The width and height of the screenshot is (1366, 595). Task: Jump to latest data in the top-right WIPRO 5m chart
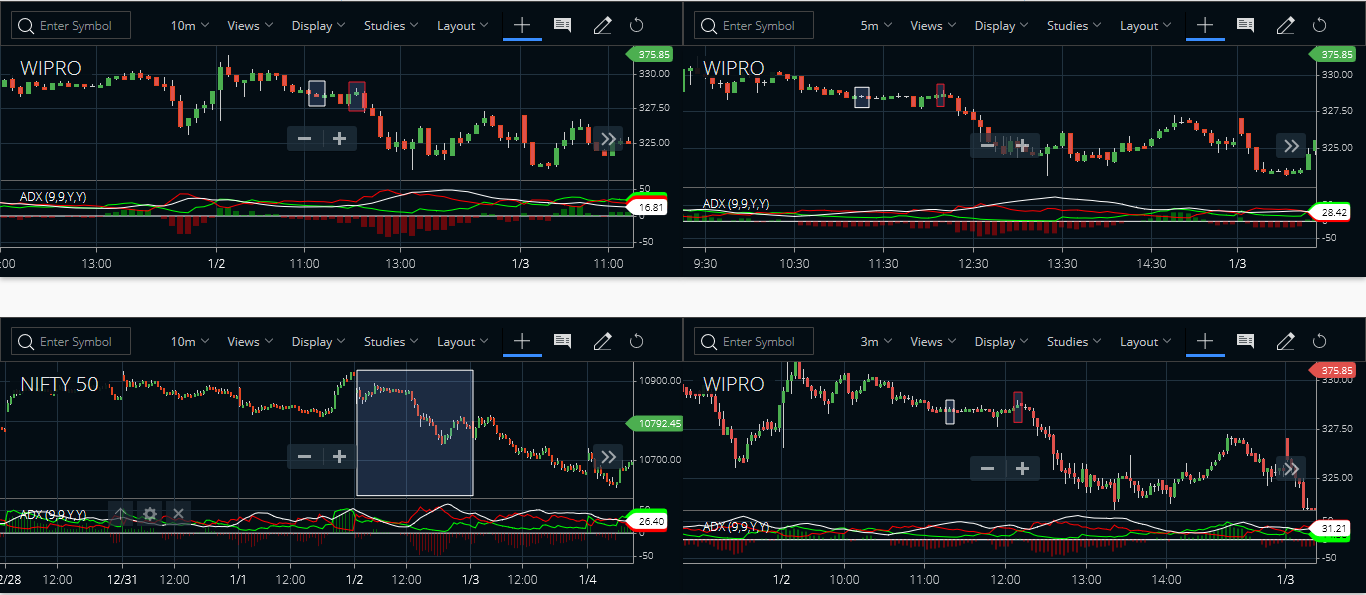(x=1291, y=146)
